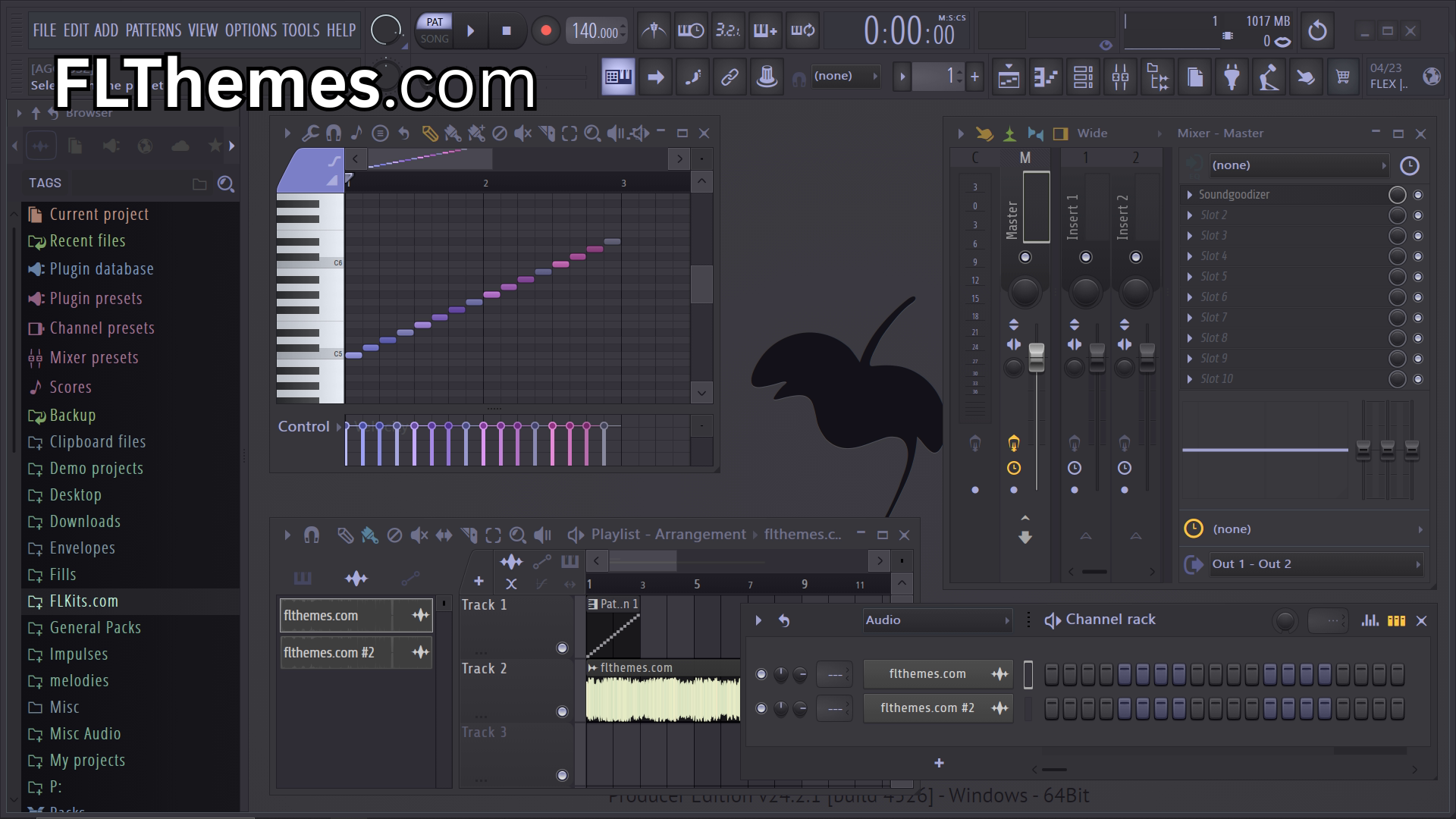This screenshot has width=1456, height=819.
Task: Expand the Slot 2 effect slot arrow
Action: tap(1190, 215)
